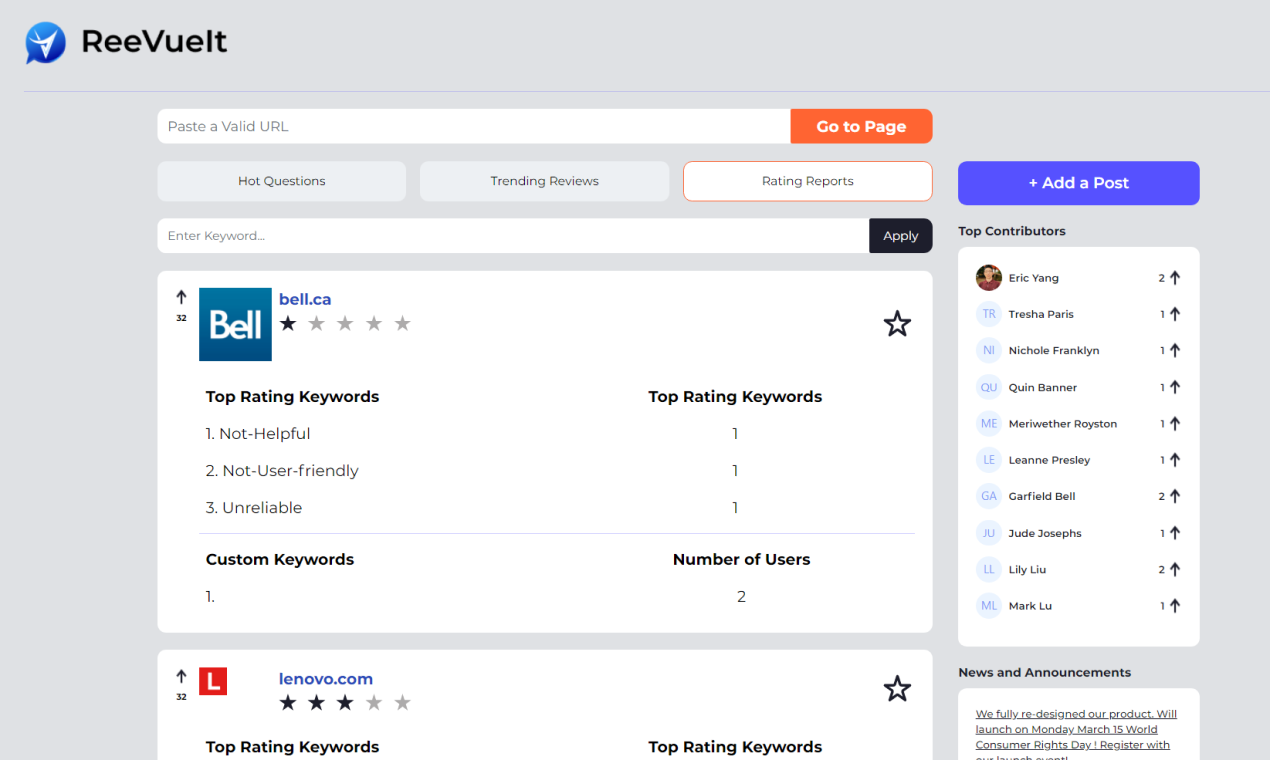The image size is (1270, 760).
Task: Click the LE avatar for Leanne Presley
Action: coord(989,460)
